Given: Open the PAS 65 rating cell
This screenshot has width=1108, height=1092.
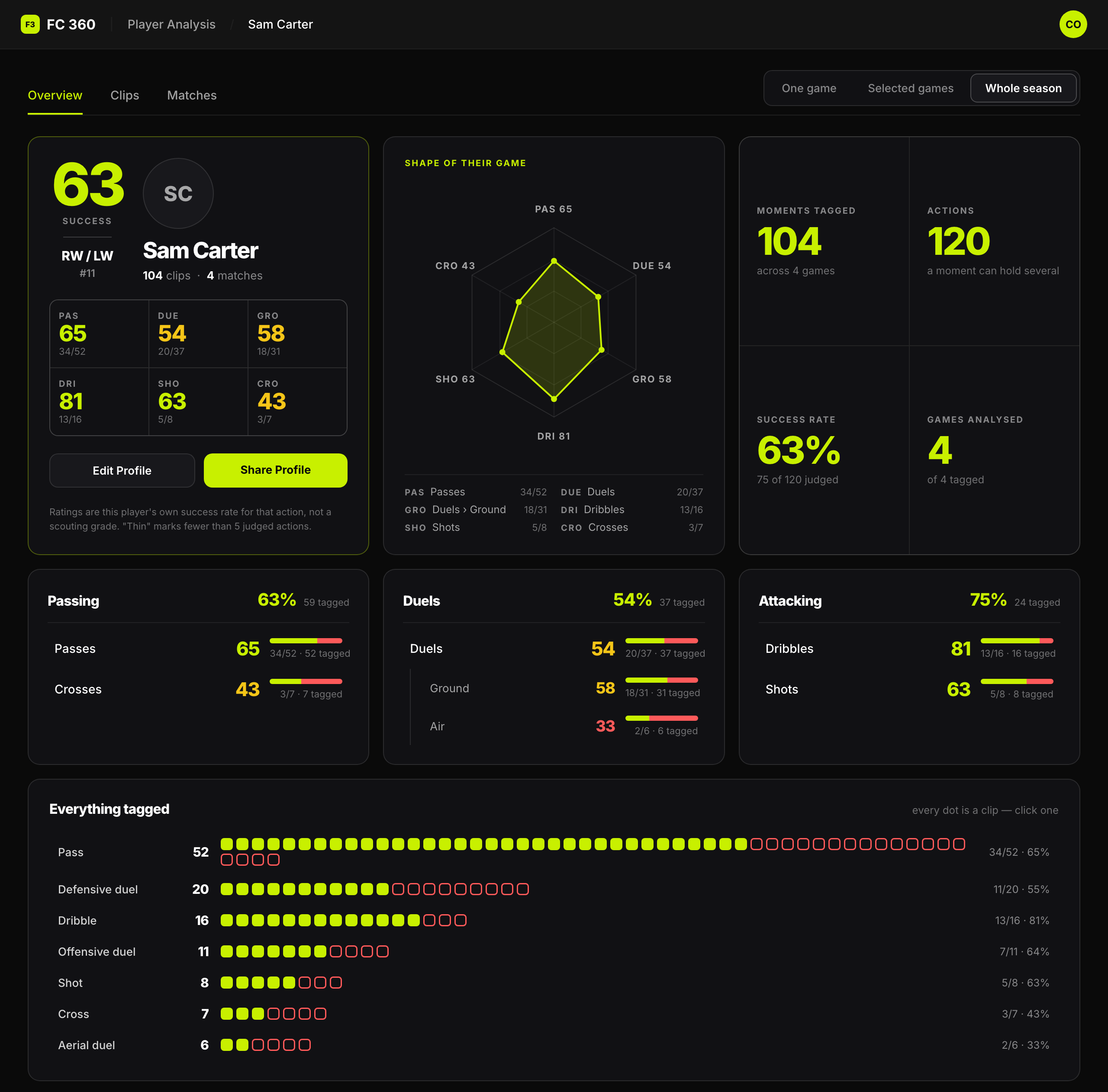Looking at the screenshot, I should pyautogui.click(x=99, y=334).
